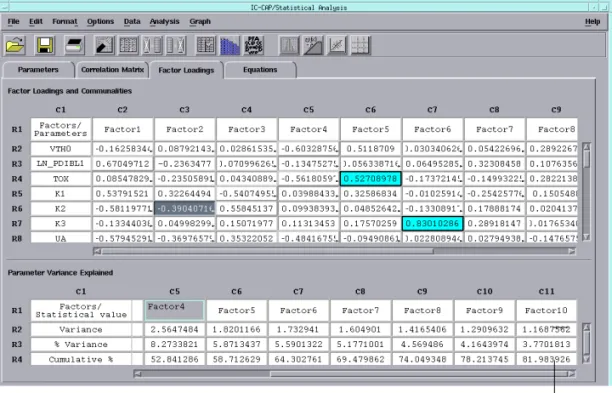Open the Help menu

click(592, 21)
